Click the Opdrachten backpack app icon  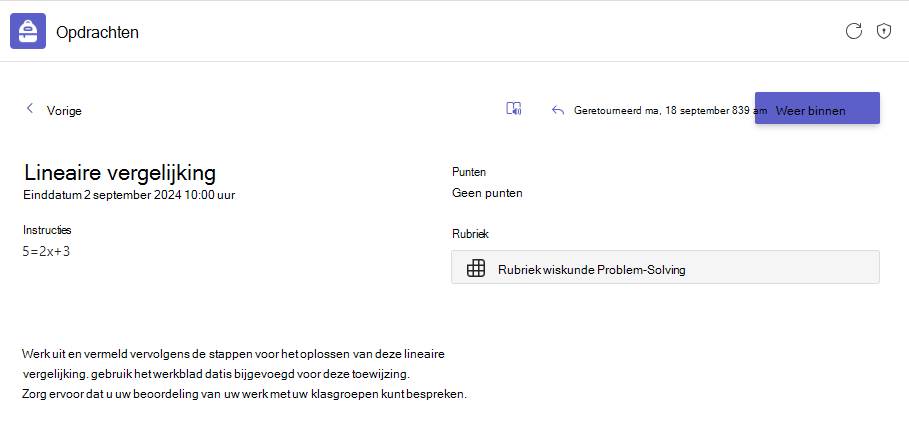(28, 31)
